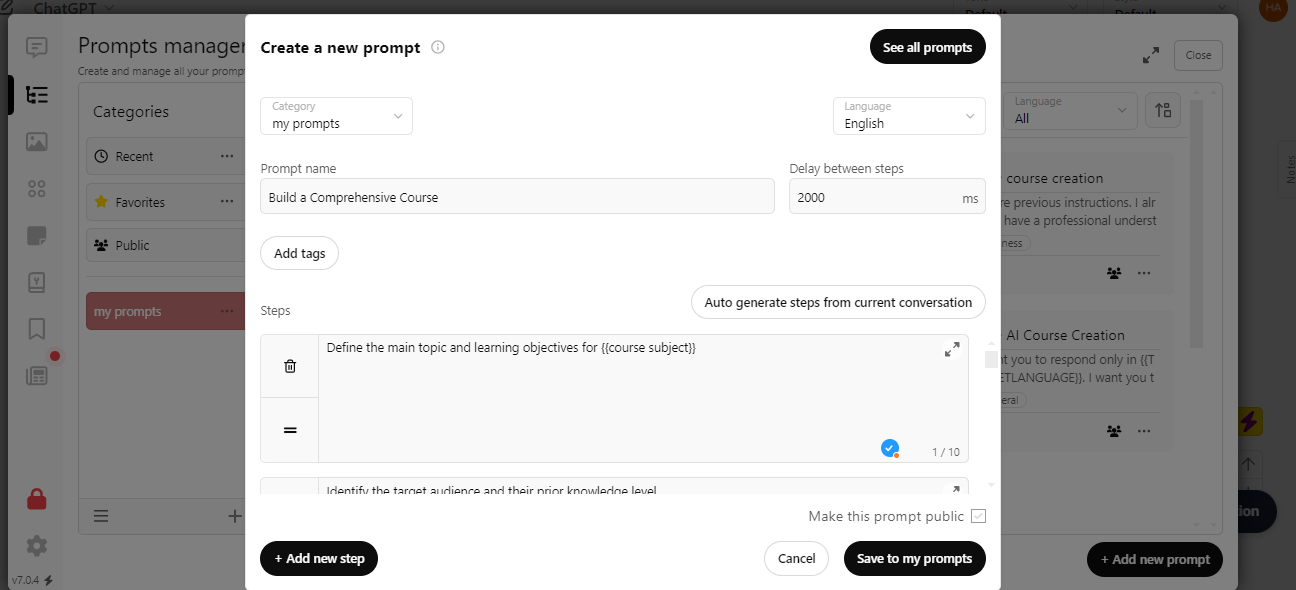The width and height of the screenshot is (1296, 590).
Task: Open the image gallery sidebar icon
Action: coord(37,141)
